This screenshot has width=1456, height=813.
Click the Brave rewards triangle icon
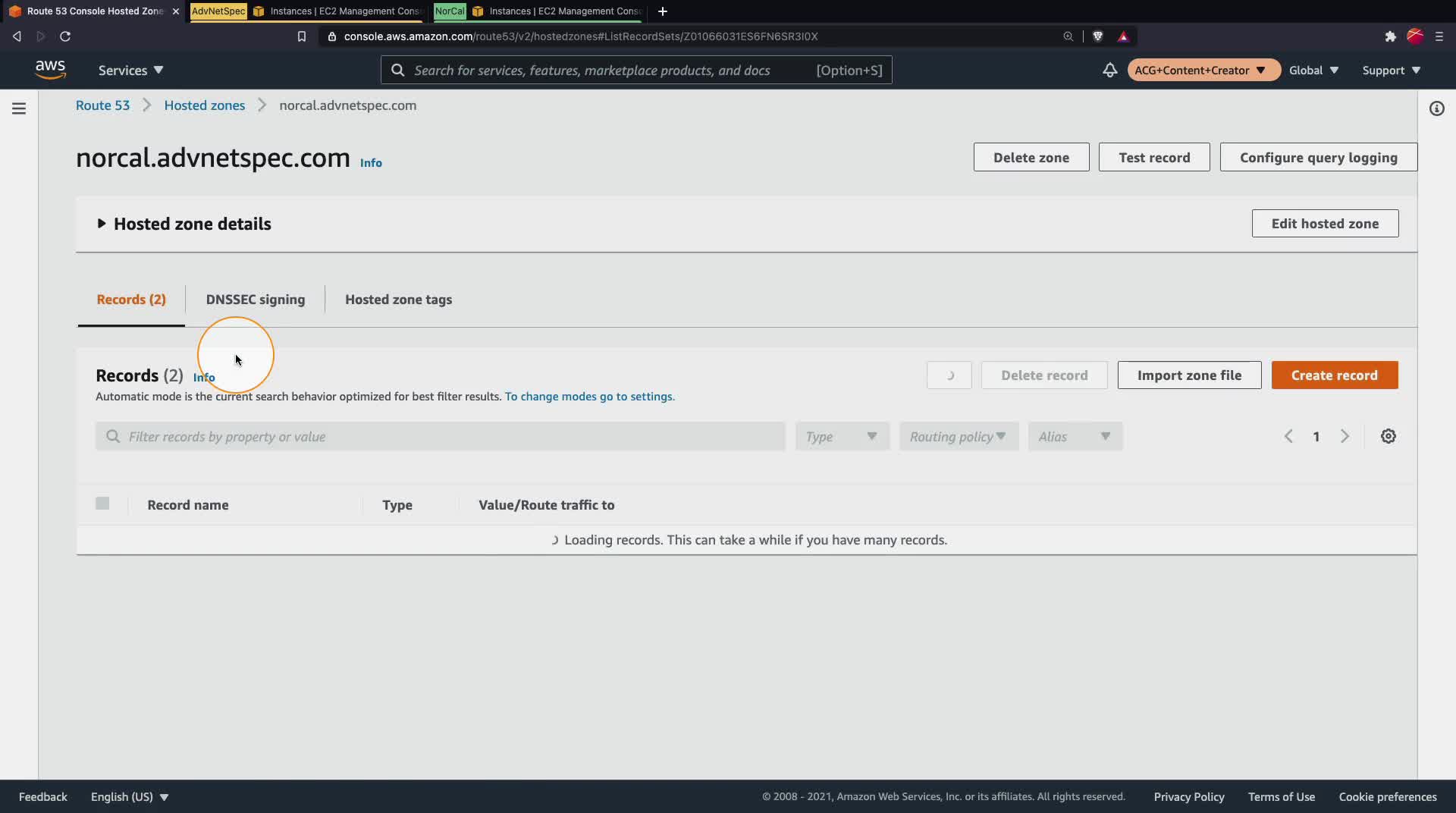[x=1123, y=36]
